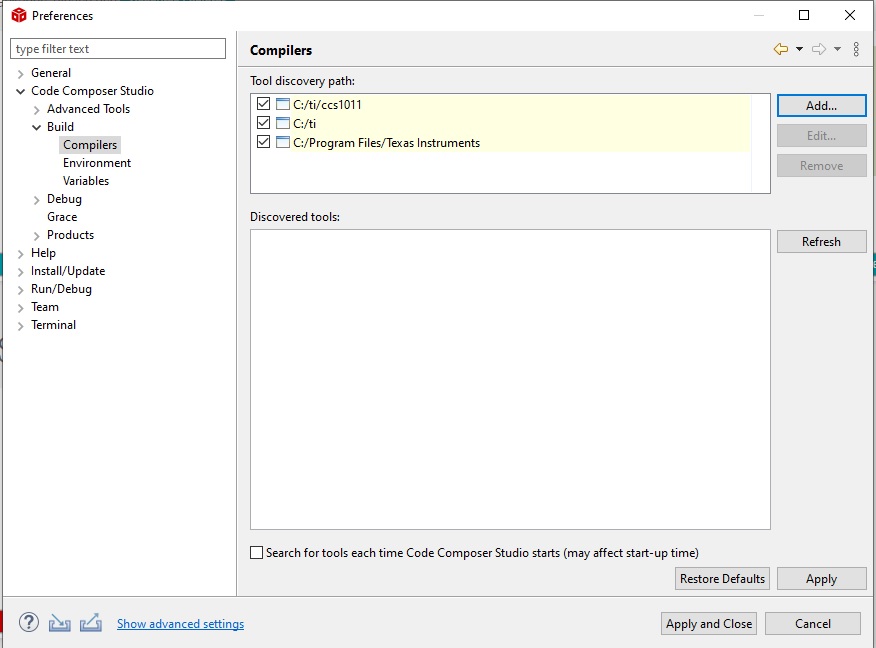The width and height of the screenshot is (876, 648).
Task: Enable search for tools on startup
Action: 257,553
